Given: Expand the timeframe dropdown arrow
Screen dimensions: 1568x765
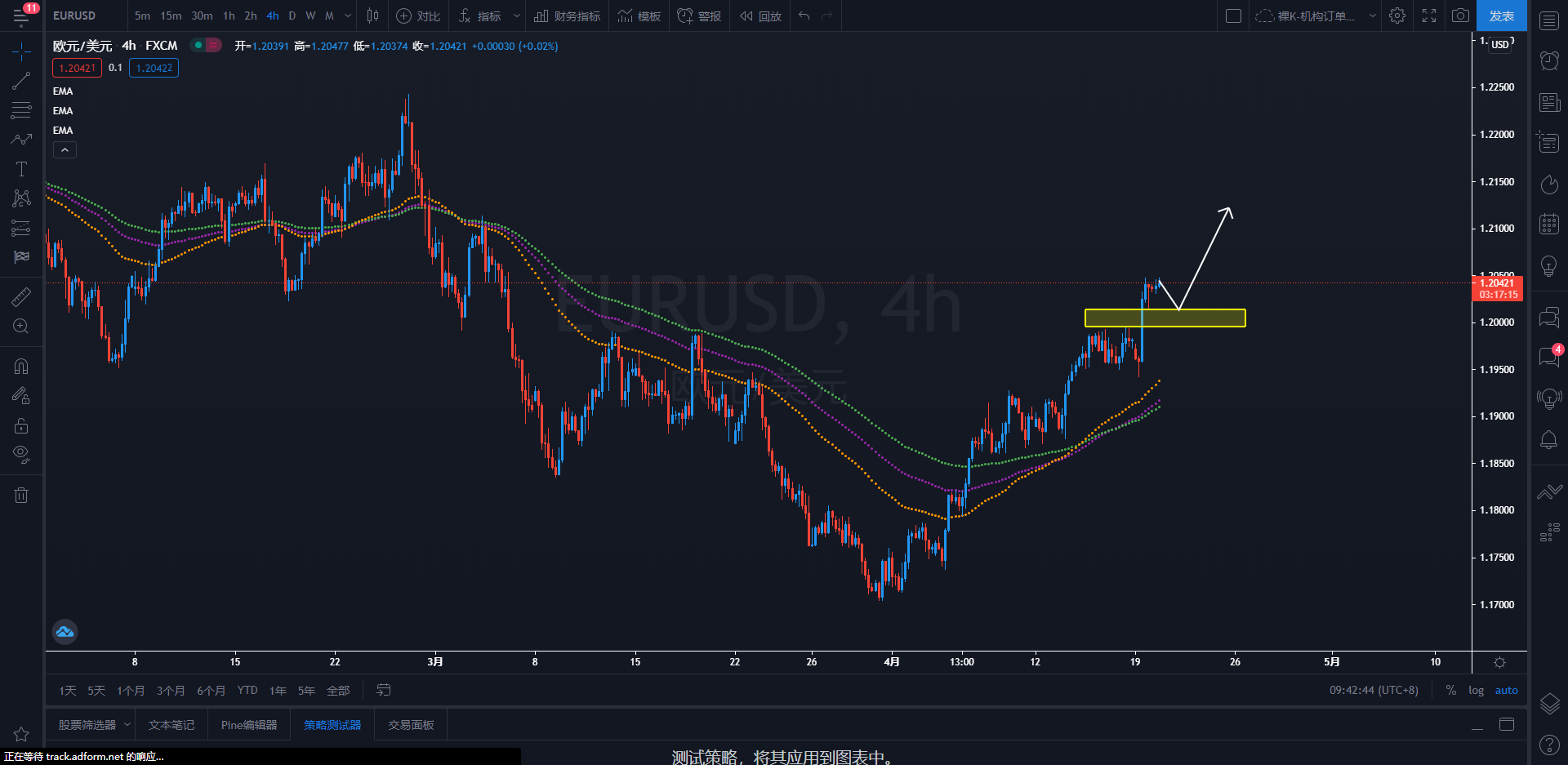Looking at the screenshot, I should (348, 16).
